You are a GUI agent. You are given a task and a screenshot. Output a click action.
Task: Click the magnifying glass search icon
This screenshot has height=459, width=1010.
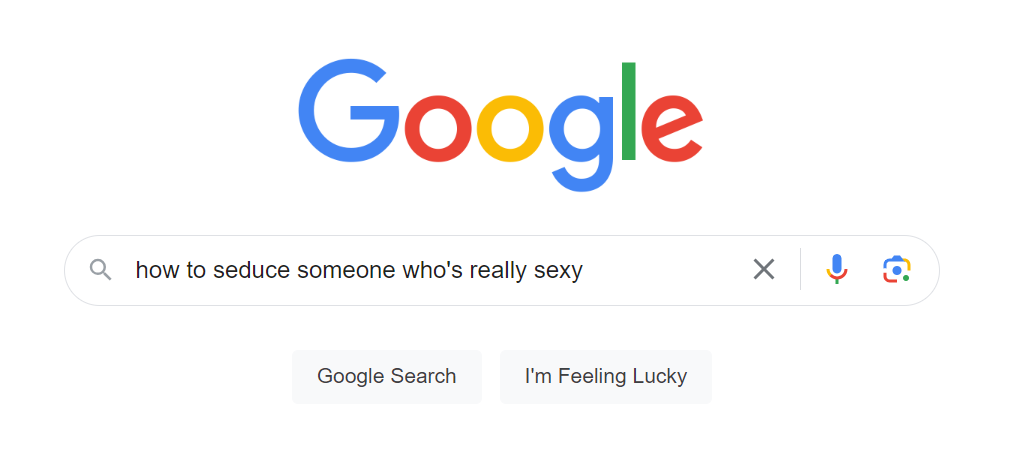pos(100,270)
